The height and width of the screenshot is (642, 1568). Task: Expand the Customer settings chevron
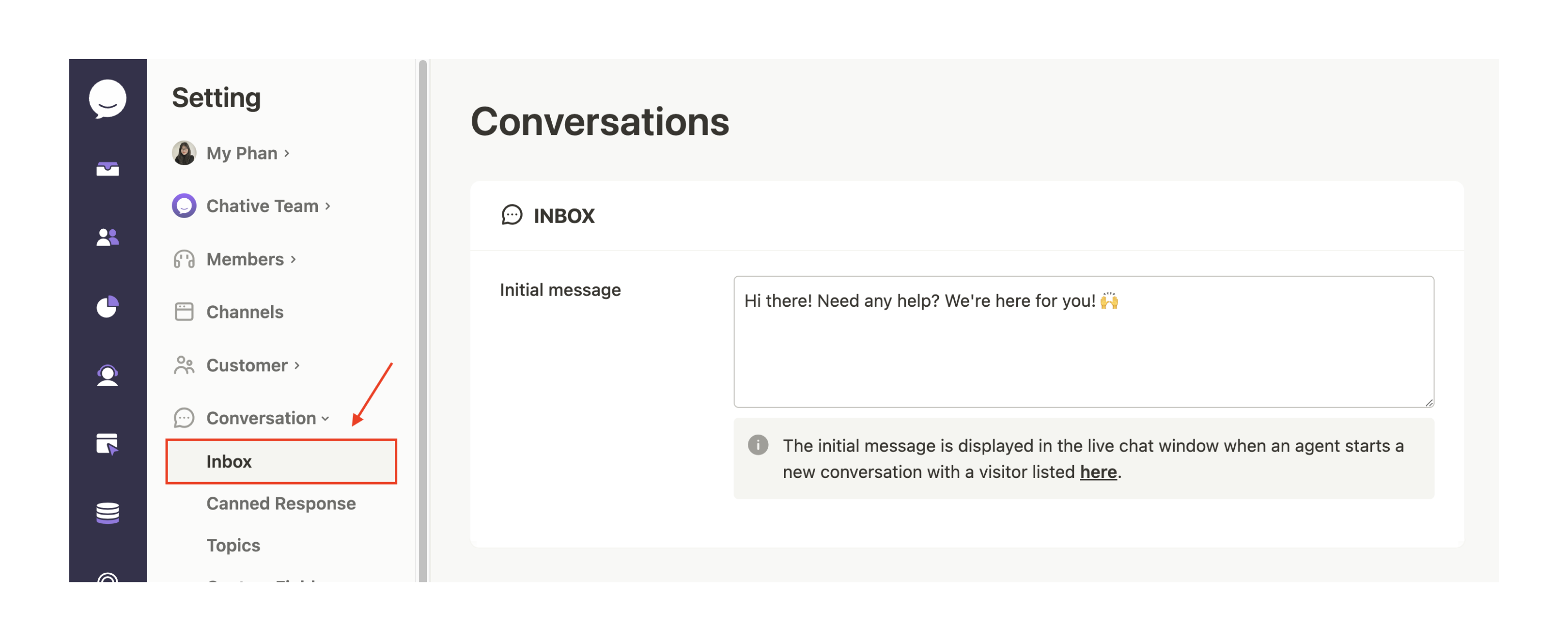[298, 366]
